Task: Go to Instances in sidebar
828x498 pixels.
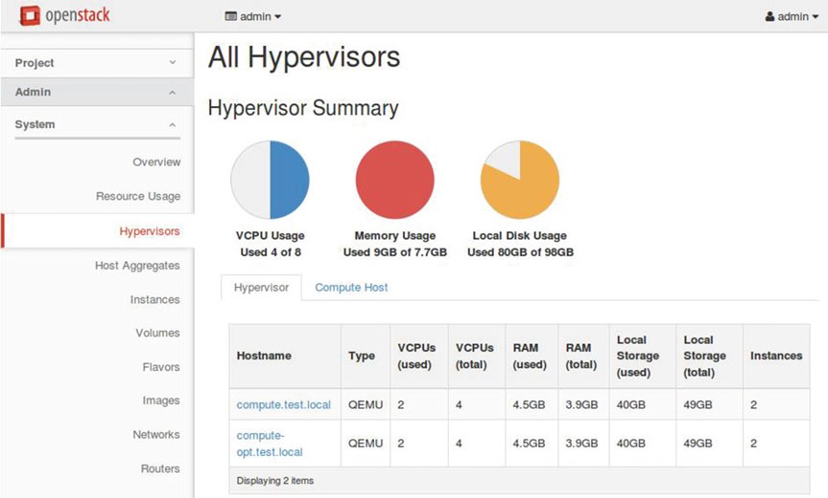Action: pos(155,299)
